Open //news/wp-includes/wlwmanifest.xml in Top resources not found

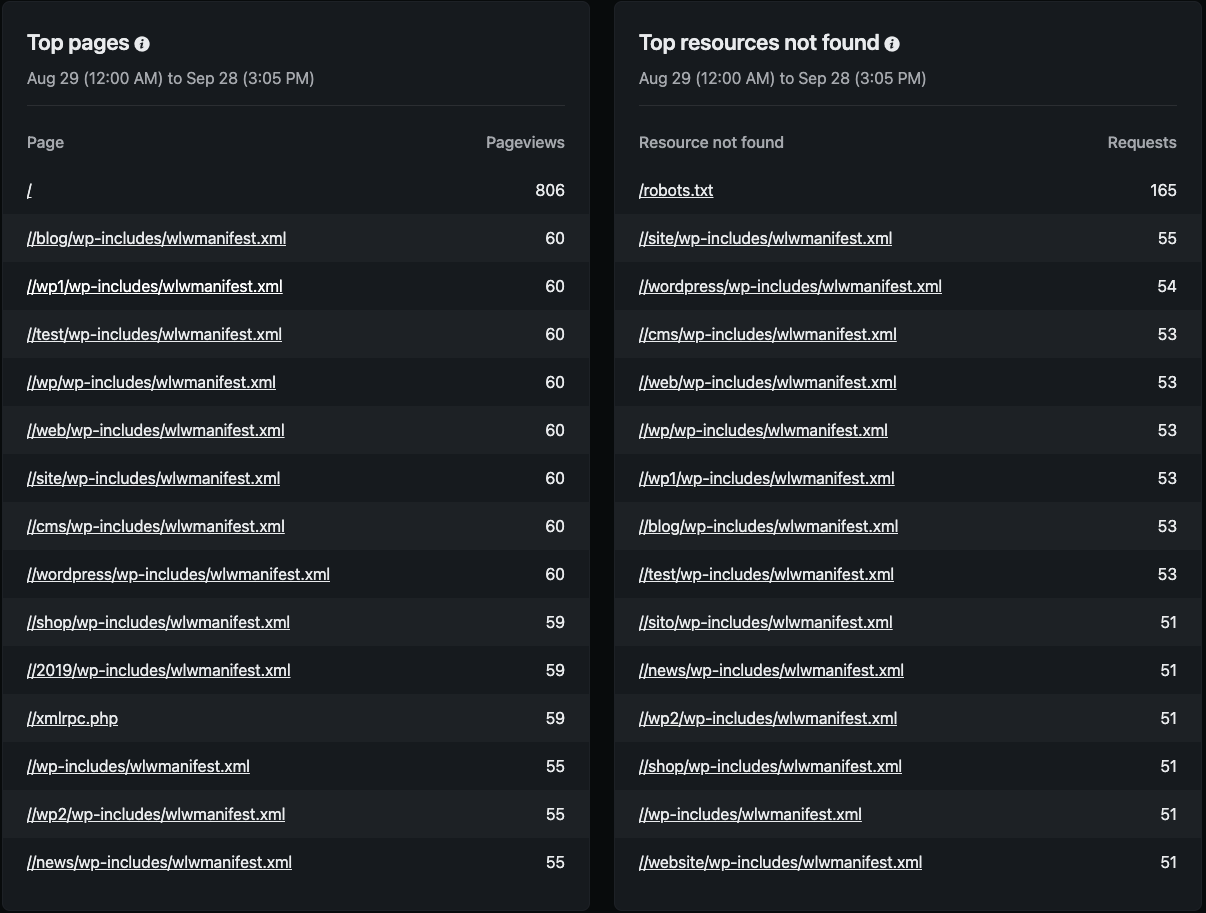click(771, 670)
